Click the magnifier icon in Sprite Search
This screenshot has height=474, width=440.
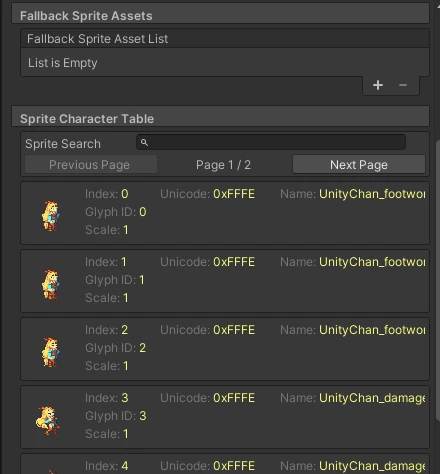click(x=144, y=142)
